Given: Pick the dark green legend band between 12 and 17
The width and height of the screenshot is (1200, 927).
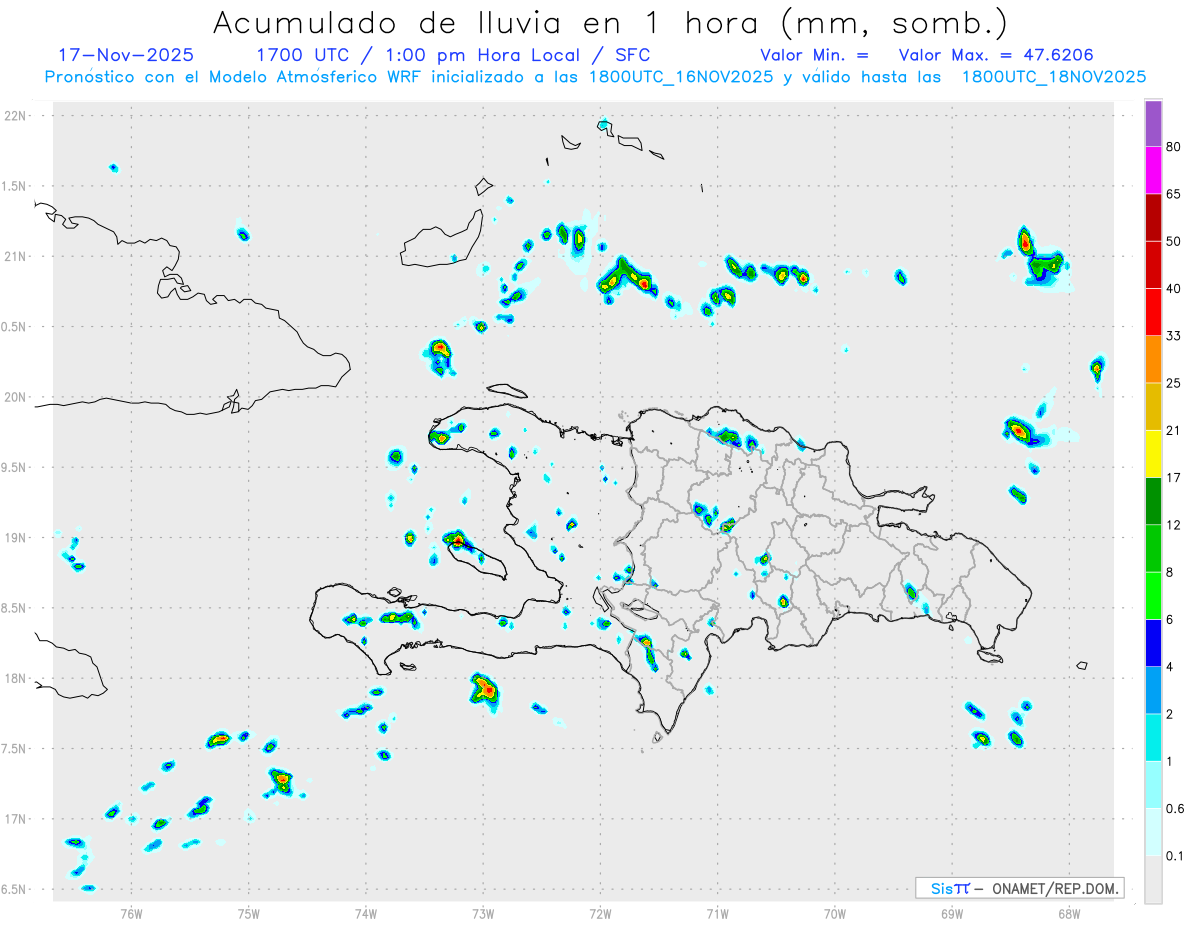Looking at the screenshot, I should (x=1153, y=501).
